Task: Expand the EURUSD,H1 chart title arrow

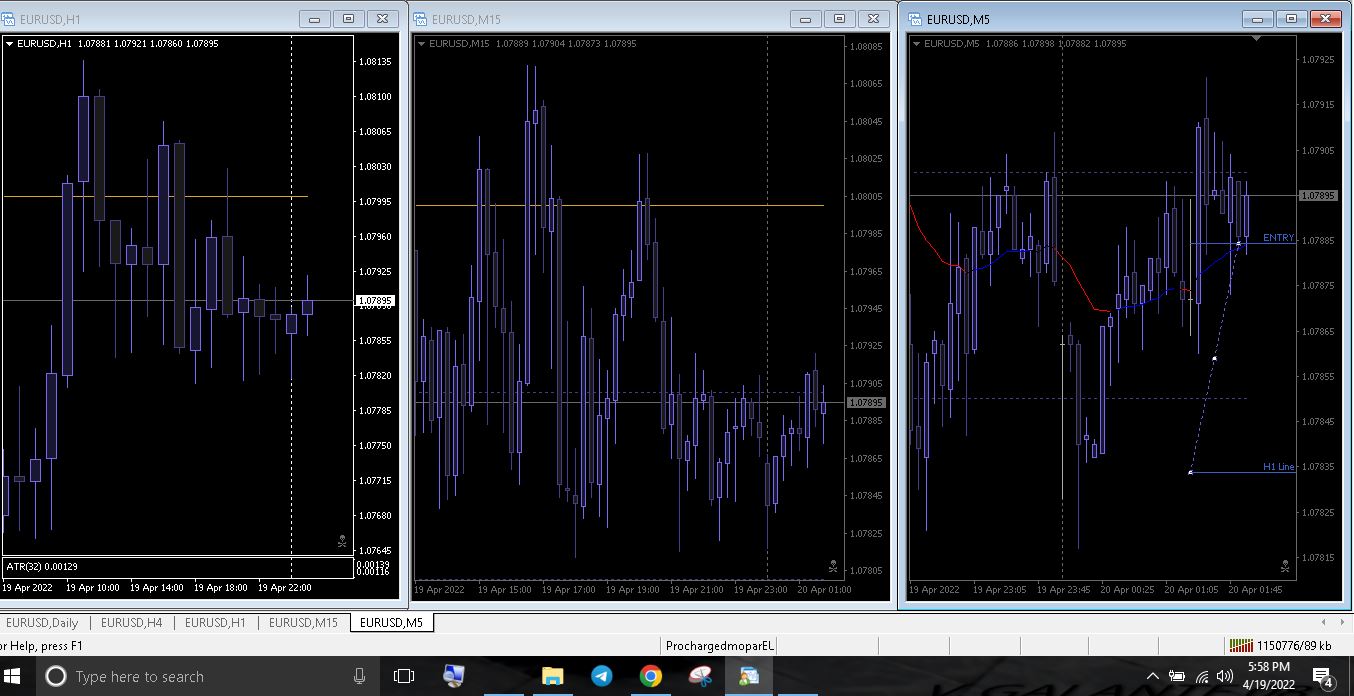Action: [x=9, y=44]
